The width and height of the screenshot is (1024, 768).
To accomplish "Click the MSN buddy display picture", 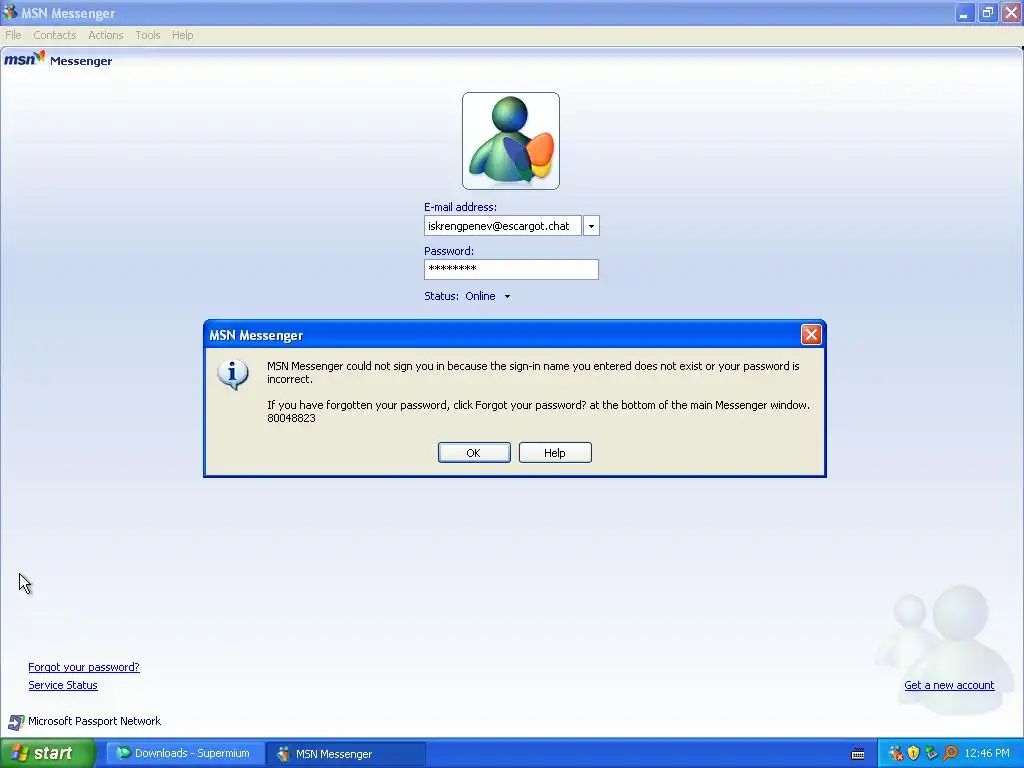I will point(511,141).
